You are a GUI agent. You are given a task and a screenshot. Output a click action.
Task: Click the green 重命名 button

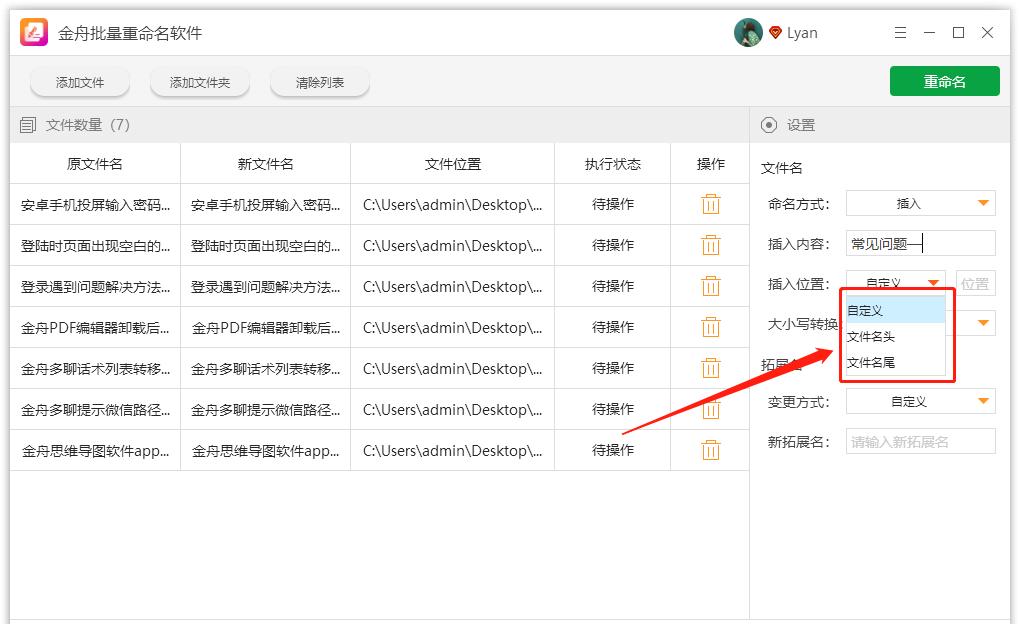944,82
